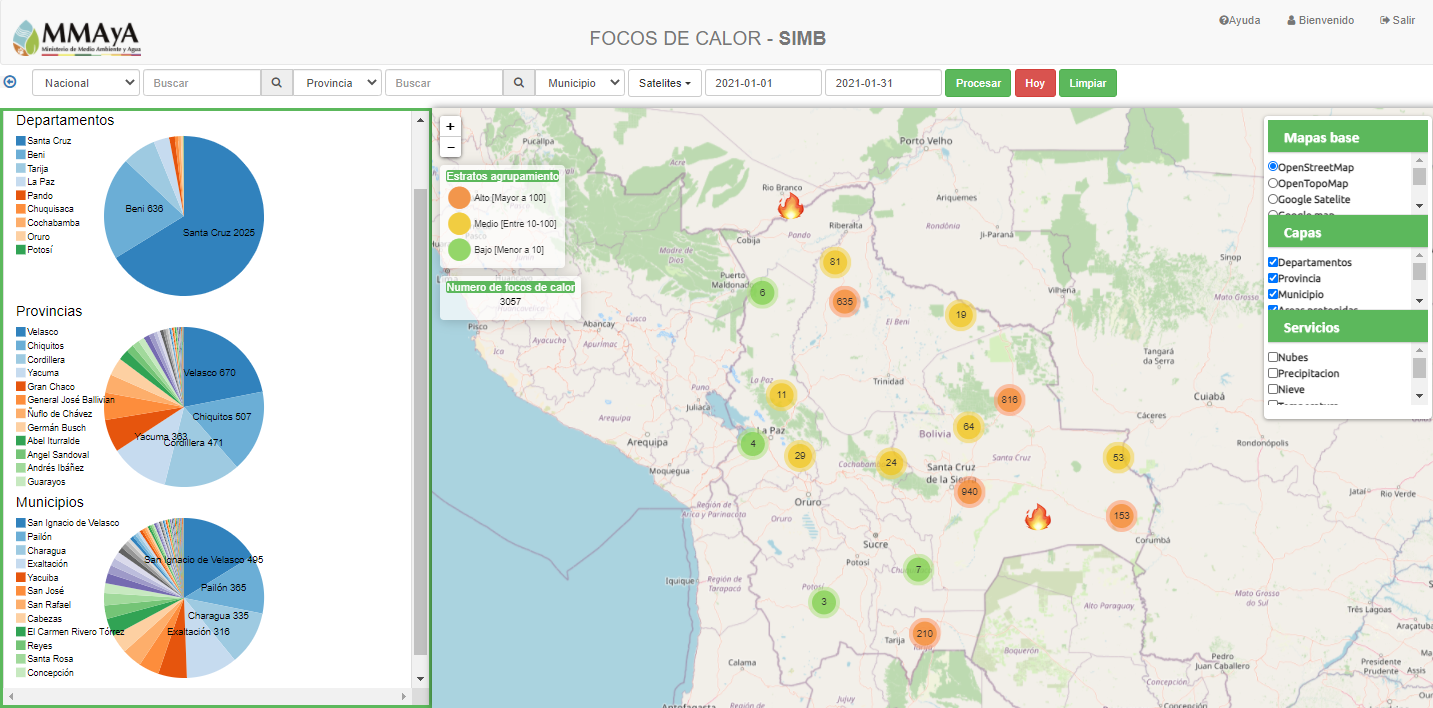Click the blue back arrow icon
This screenshot has width=1433, height=708.
point(11,83)
